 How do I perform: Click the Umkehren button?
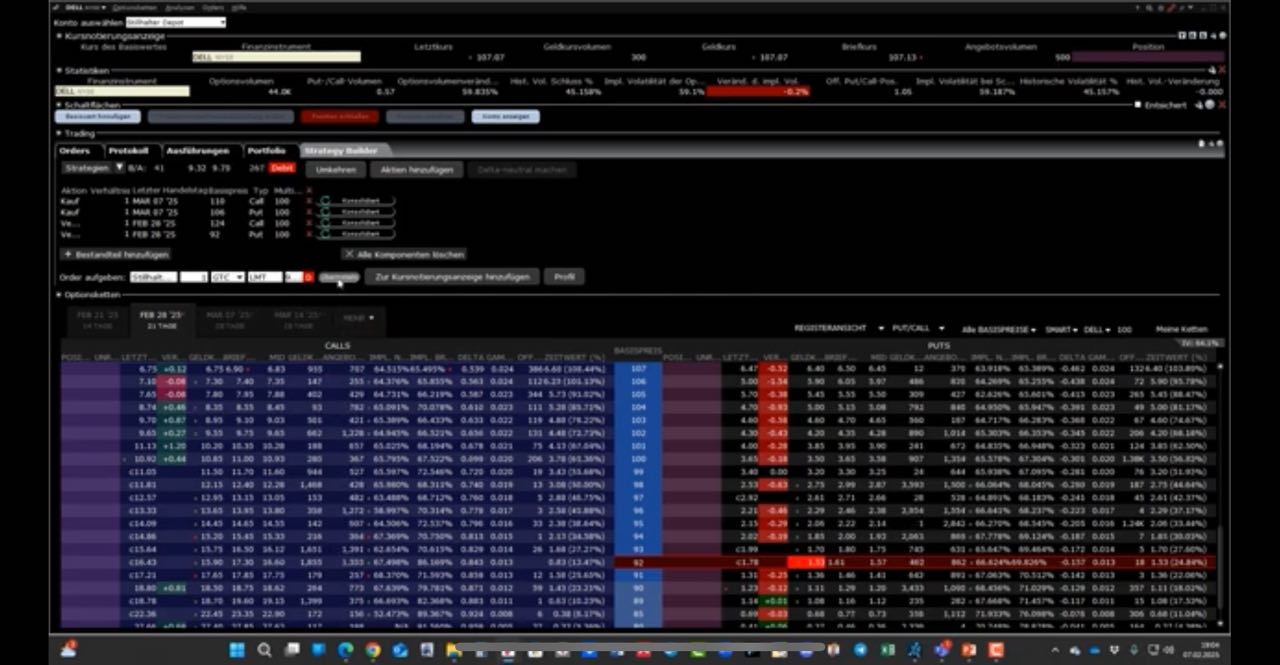(x=334, y=170)
